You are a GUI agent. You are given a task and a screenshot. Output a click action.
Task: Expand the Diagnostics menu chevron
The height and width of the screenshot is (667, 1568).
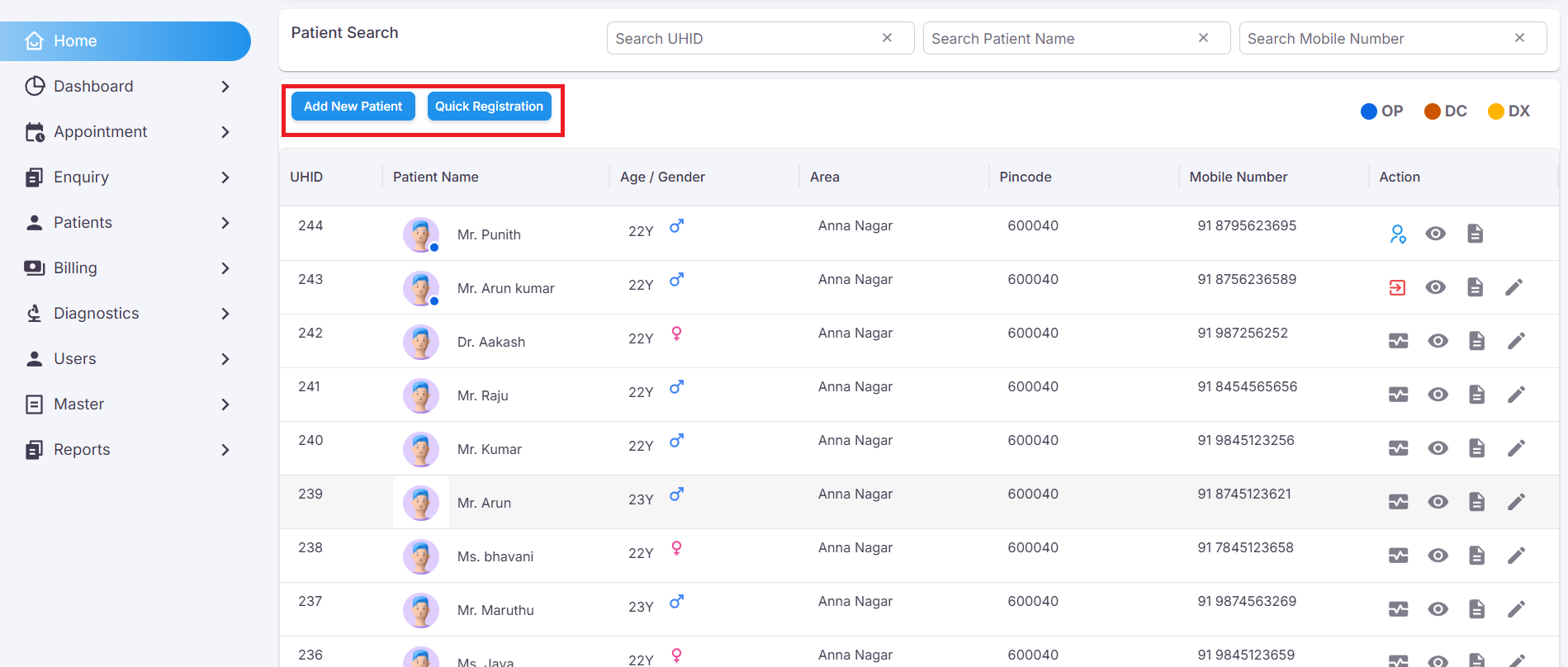point(225,314)
